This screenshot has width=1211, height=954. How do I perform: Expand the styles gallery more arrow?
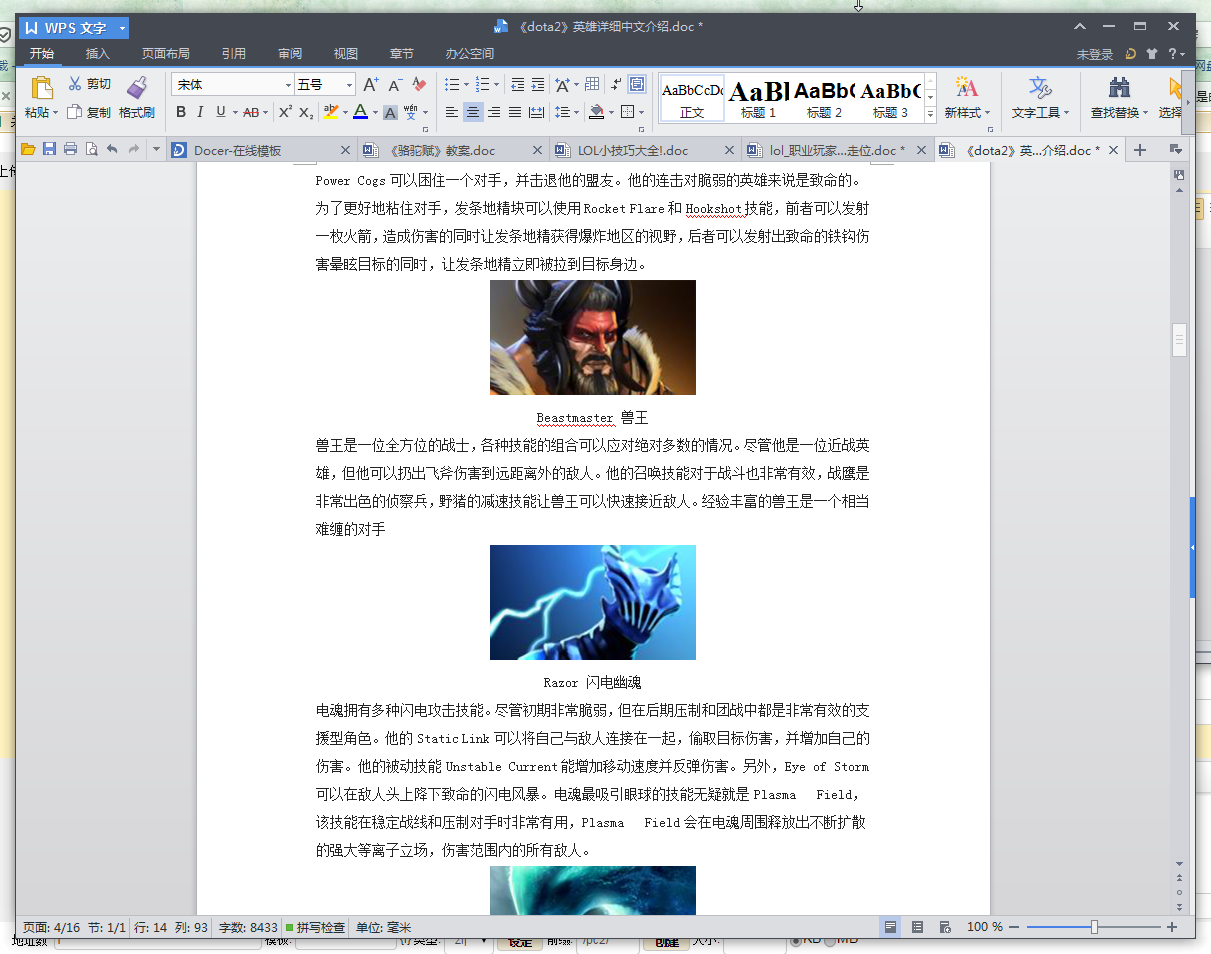pos(930,114)
